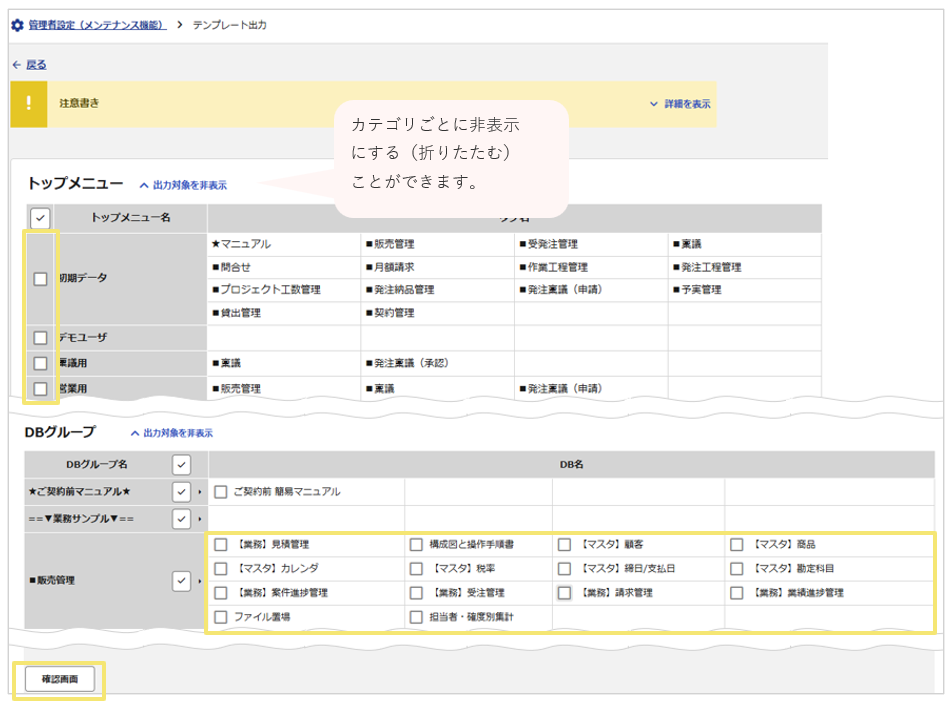The height and width of the screenshot is (710, 949).
Task: Check 【マスタ】締日/支払日 checkbox
Action: point(565,569)
